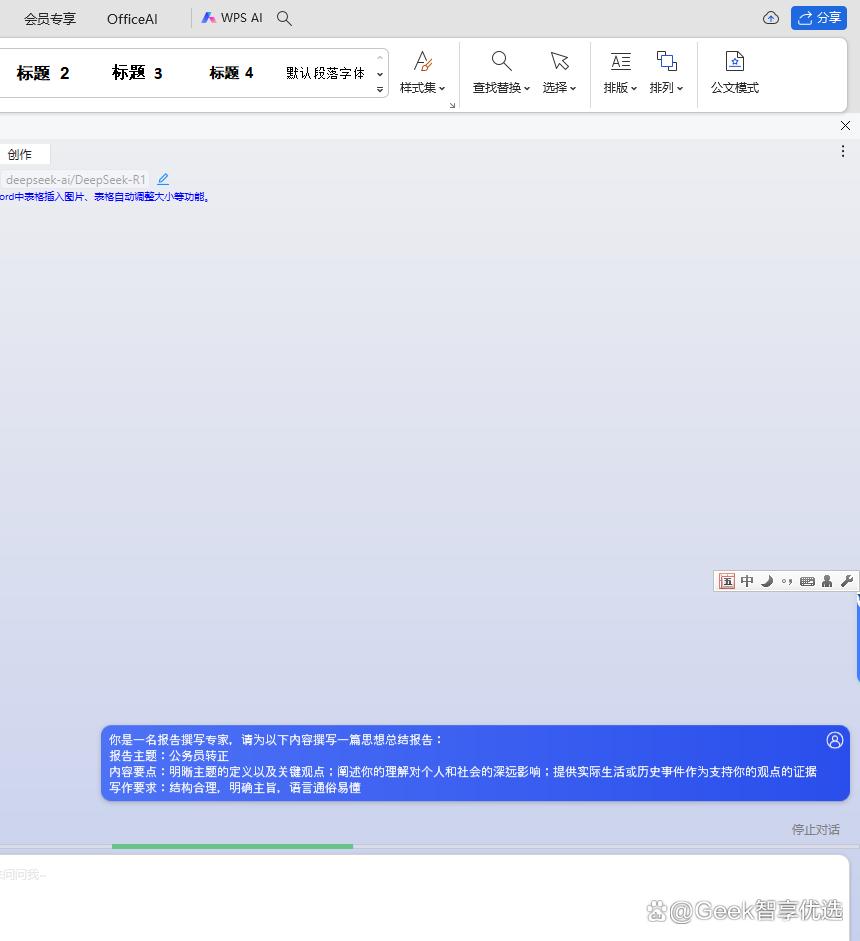
Task: Open the 会员专享 tab
Action: click(50, 19)
